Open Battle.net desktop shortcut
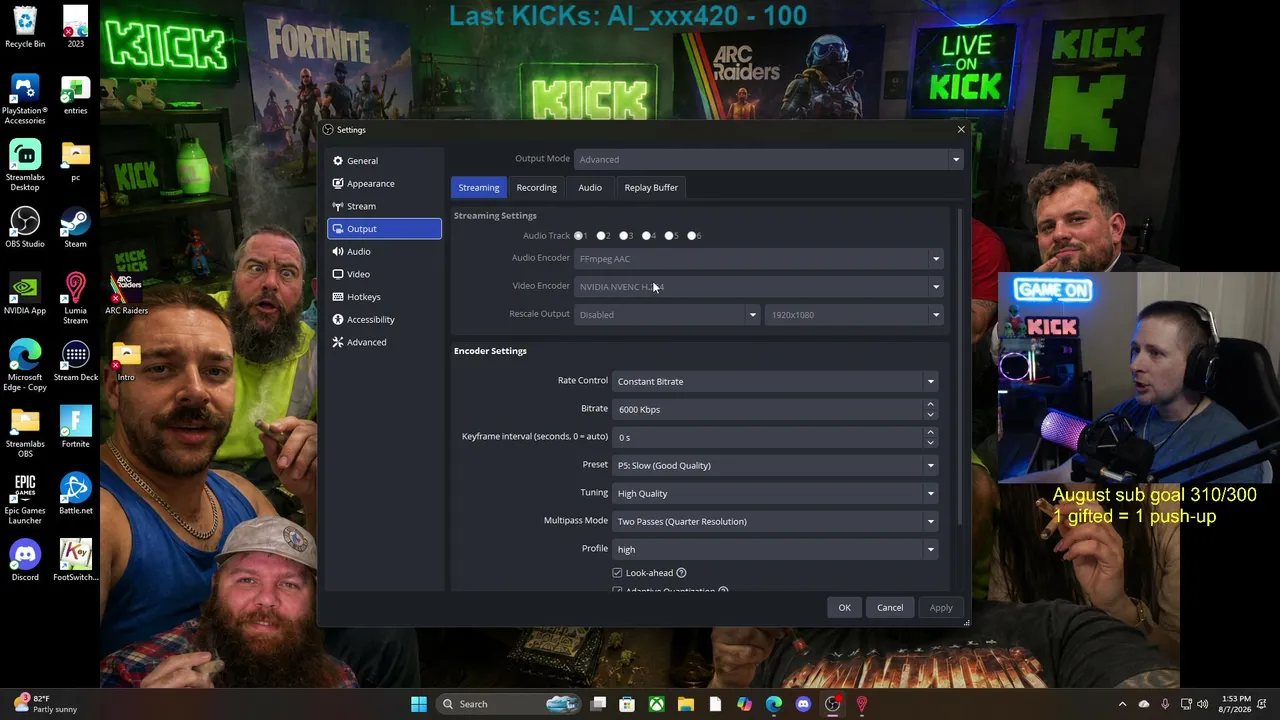 pyautogui.click(x=75, y=494)
